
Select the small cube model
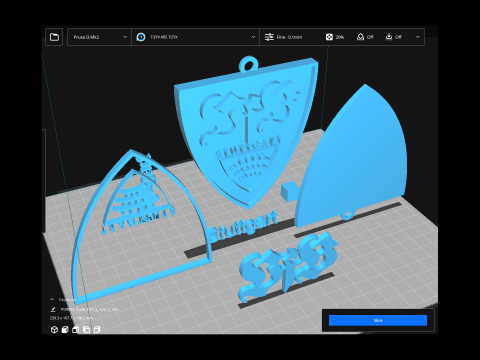point(289,191)
